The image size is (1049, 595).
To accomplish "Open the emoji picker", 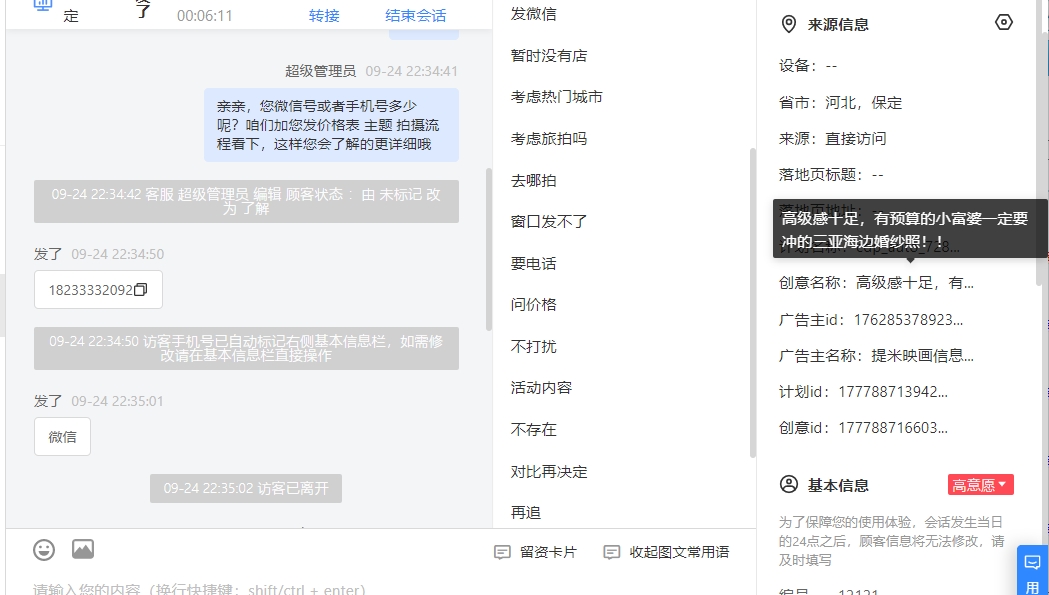I will coord(44,550).
